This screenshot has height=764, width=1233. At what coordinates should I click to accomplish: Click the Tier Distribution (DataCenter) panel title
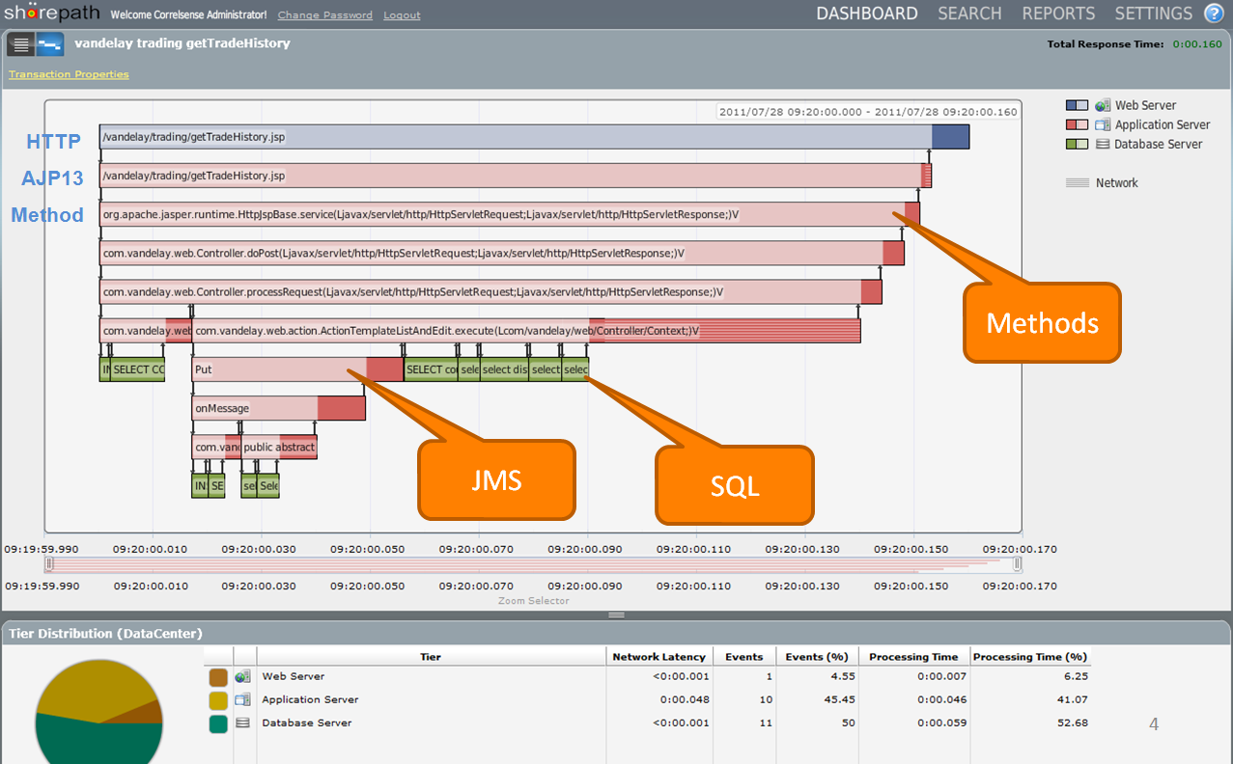pos(106,633)
